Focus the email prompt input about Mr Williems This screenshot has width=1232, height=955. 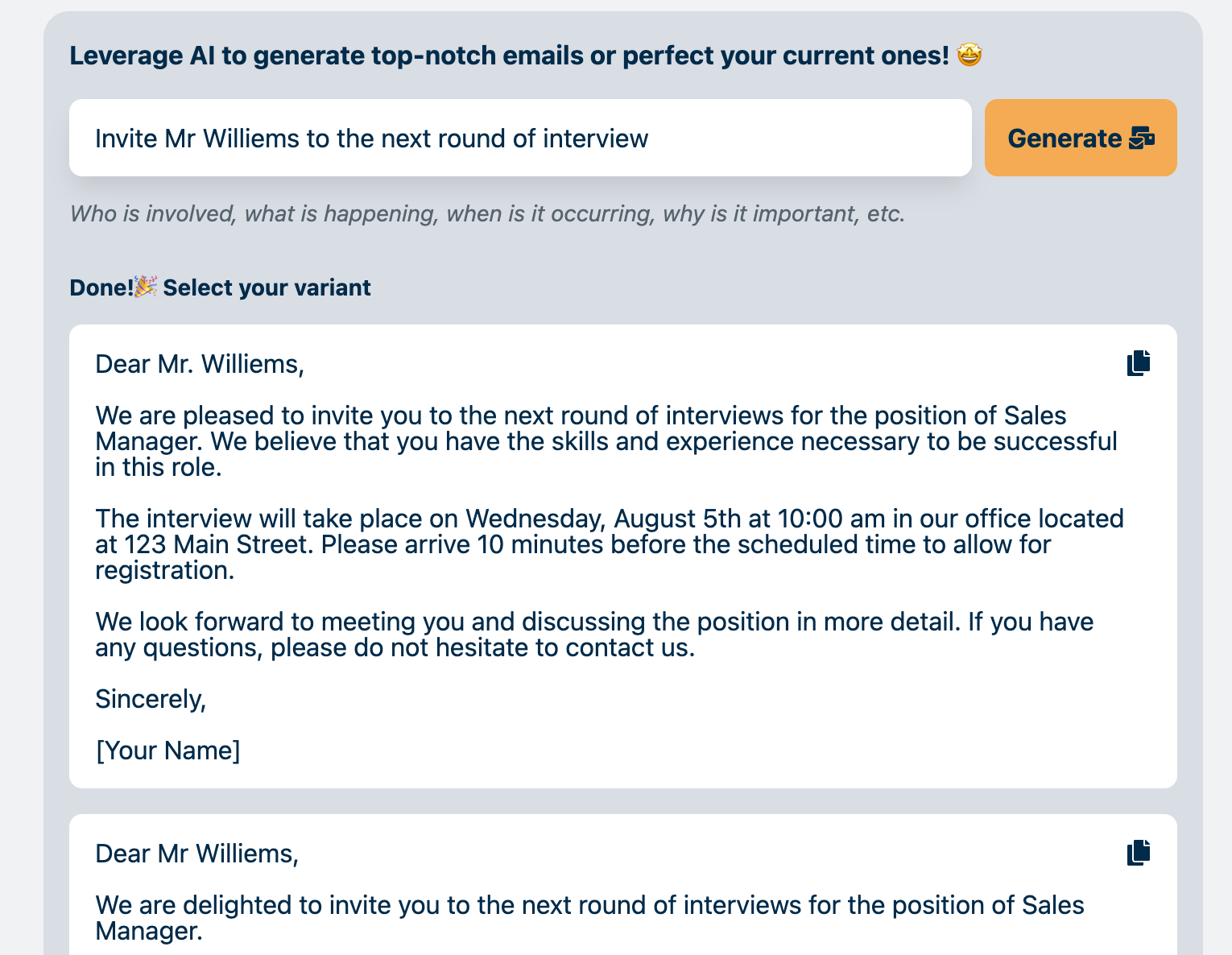pos(519,138)
